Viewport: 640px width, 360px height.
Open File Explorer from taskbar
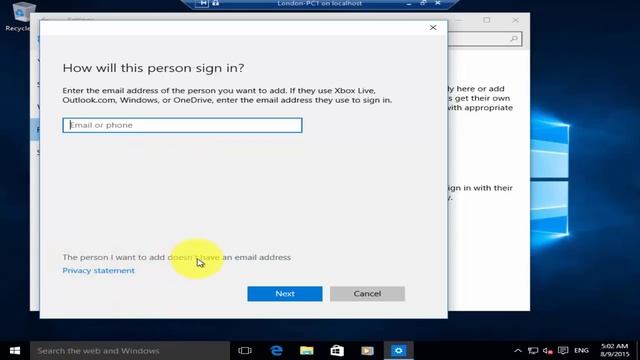[x=307, y=351]
